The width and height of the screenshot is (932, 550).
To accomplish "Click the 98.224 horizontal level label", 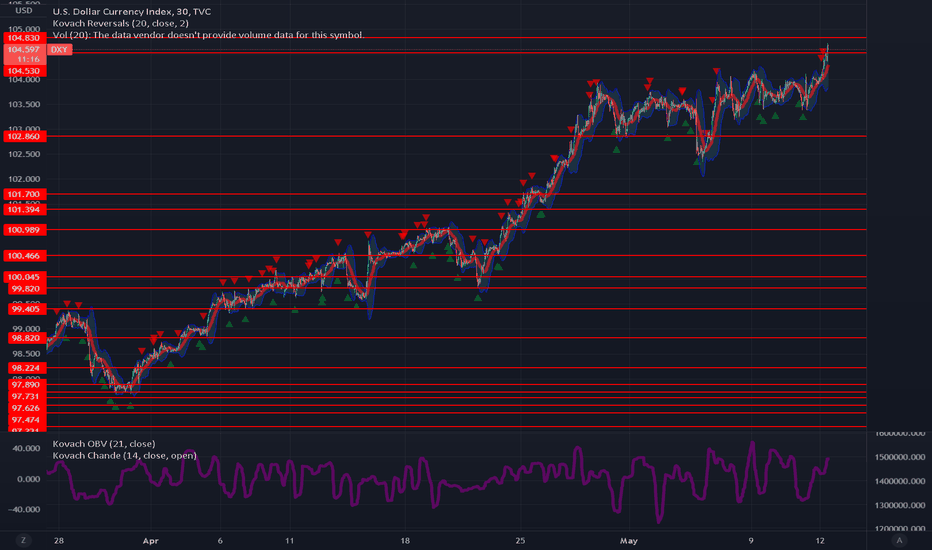I will pyautogui.click(x=26, y=367).
